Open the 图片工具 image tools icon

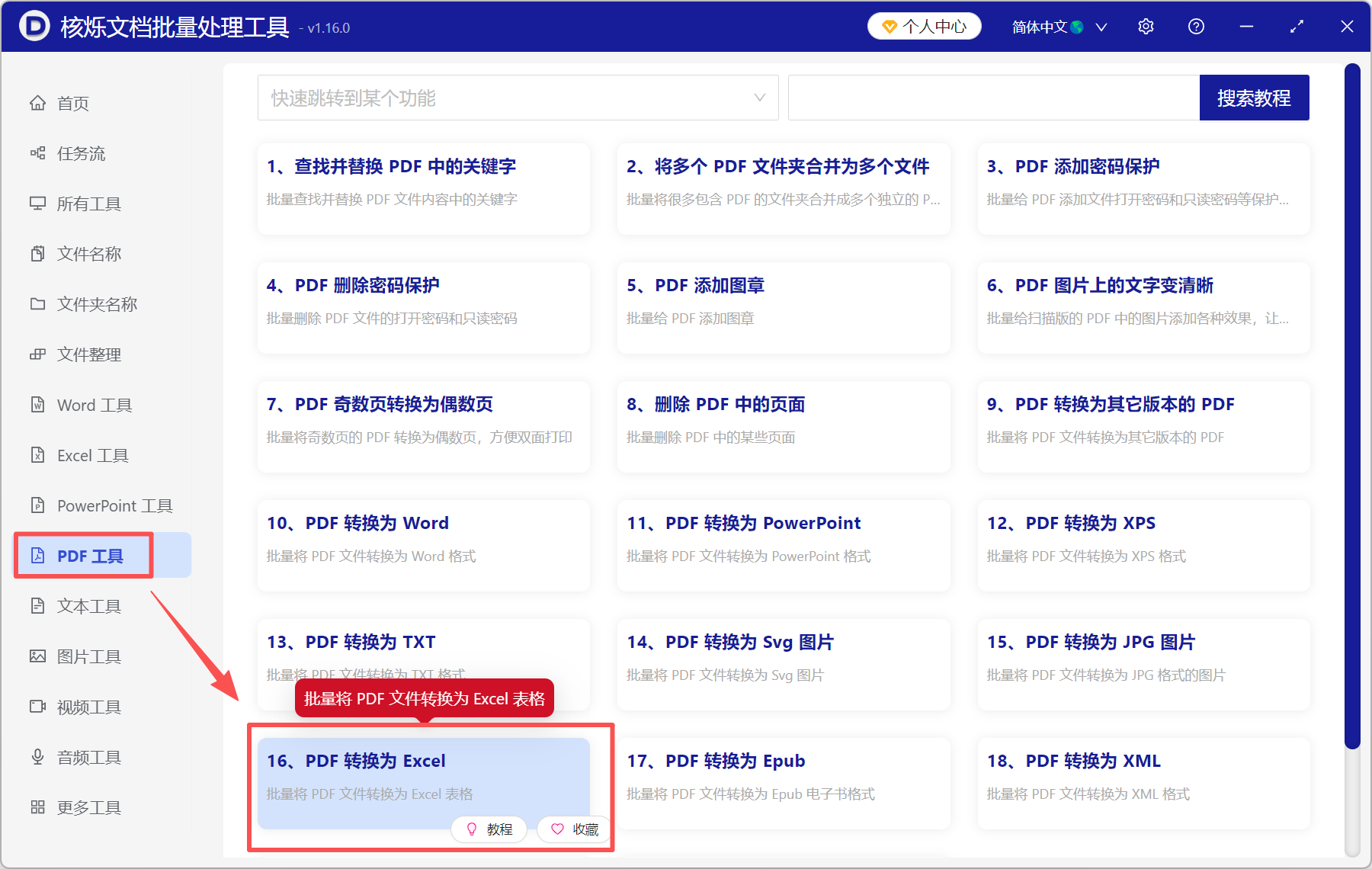click(88, 656)
